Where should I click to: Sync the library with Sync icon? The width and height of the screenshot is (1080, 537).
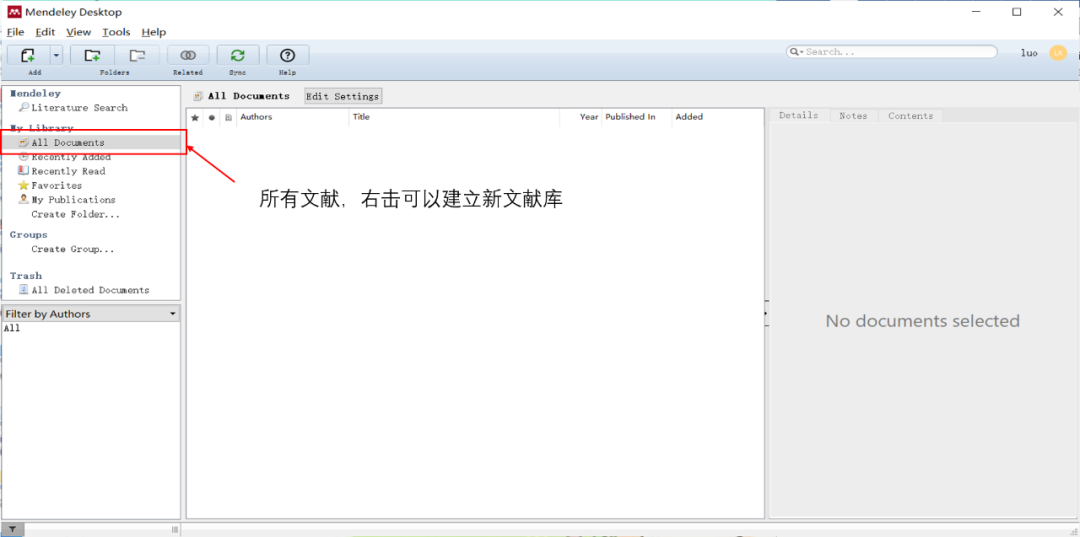(238, 55)
